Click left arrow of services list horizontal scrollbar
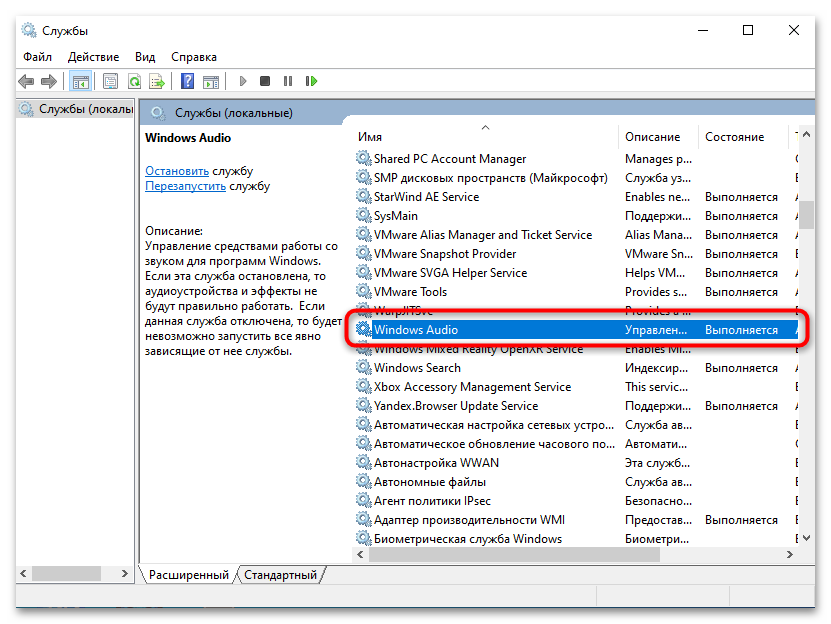The width and height of the screenshot is (831, 624). (x=360, y=555)
